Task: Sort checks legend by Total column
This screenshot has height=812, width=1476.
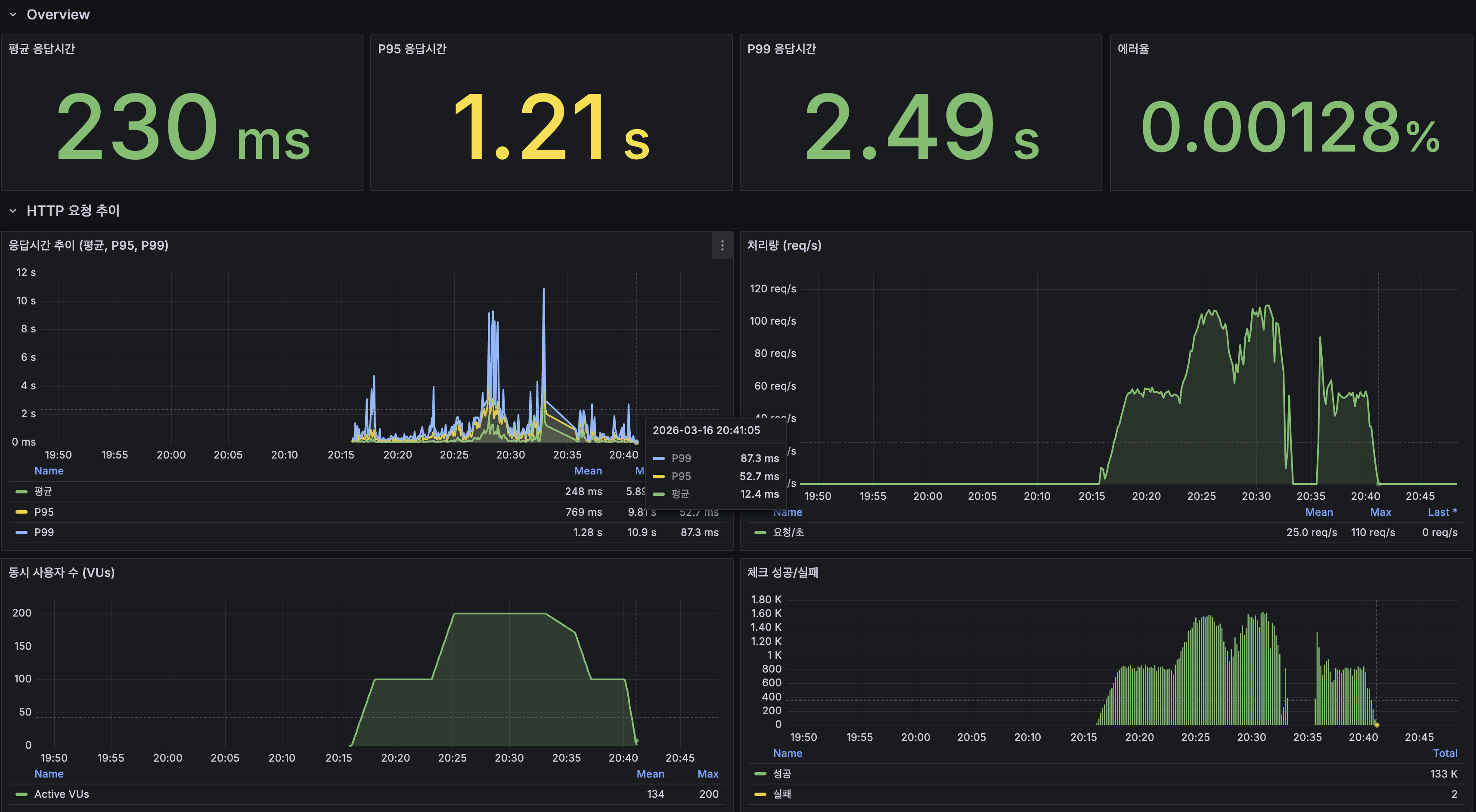Action: pyautogui.click(x=1445, y=753)
